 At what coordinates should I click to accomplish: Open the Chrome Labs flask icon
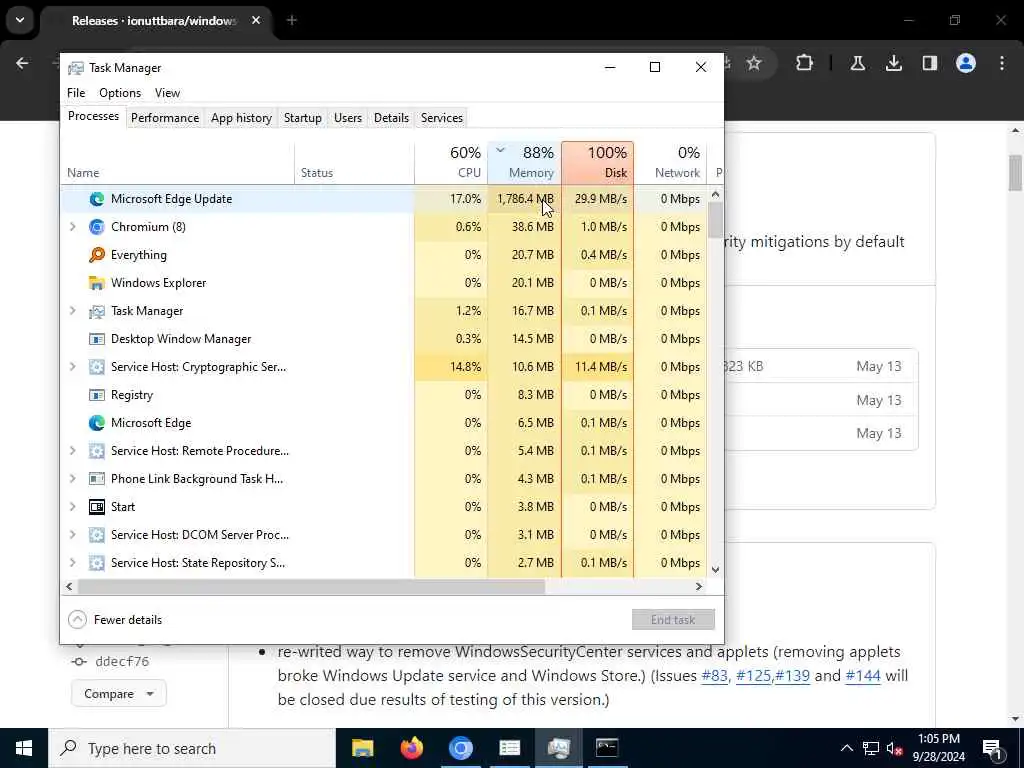point(857,63)
